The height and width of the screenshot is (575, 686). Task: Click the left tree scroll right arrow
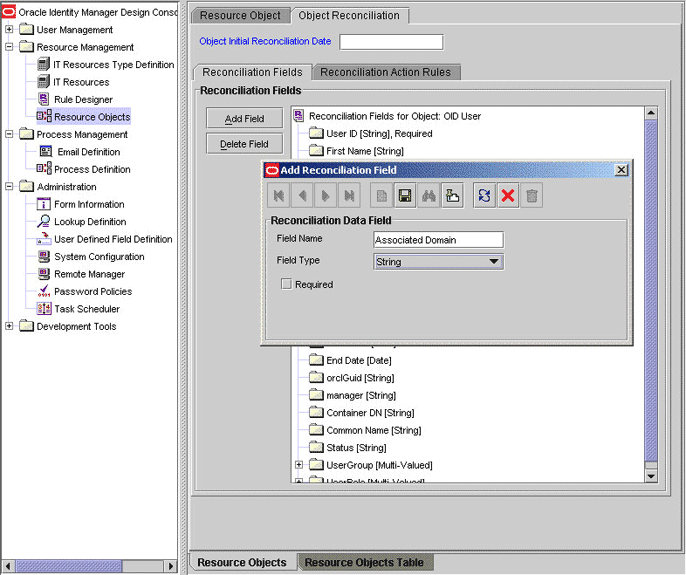tap(171, 566)
